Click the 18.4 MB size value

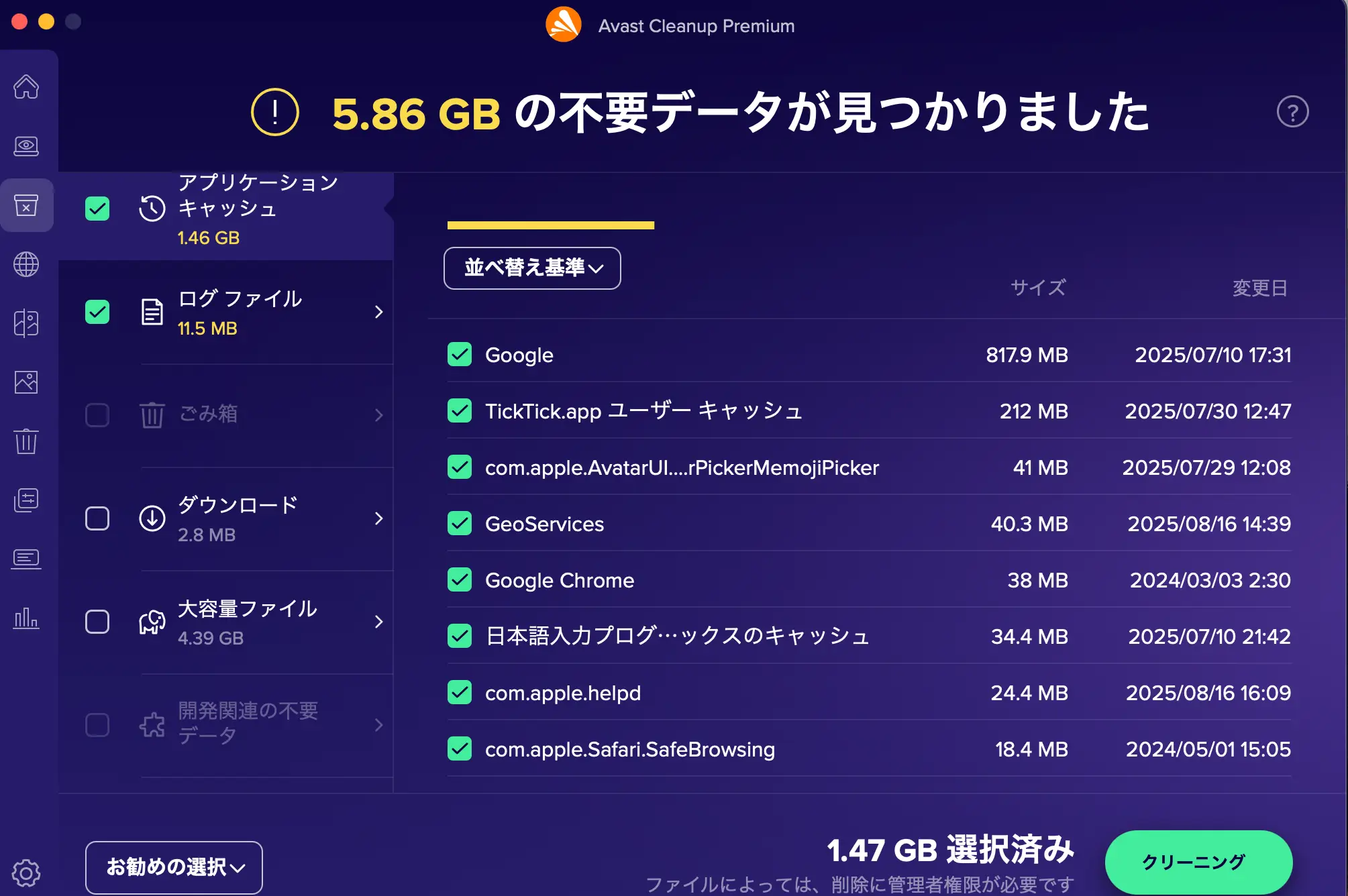point(1031,749)
